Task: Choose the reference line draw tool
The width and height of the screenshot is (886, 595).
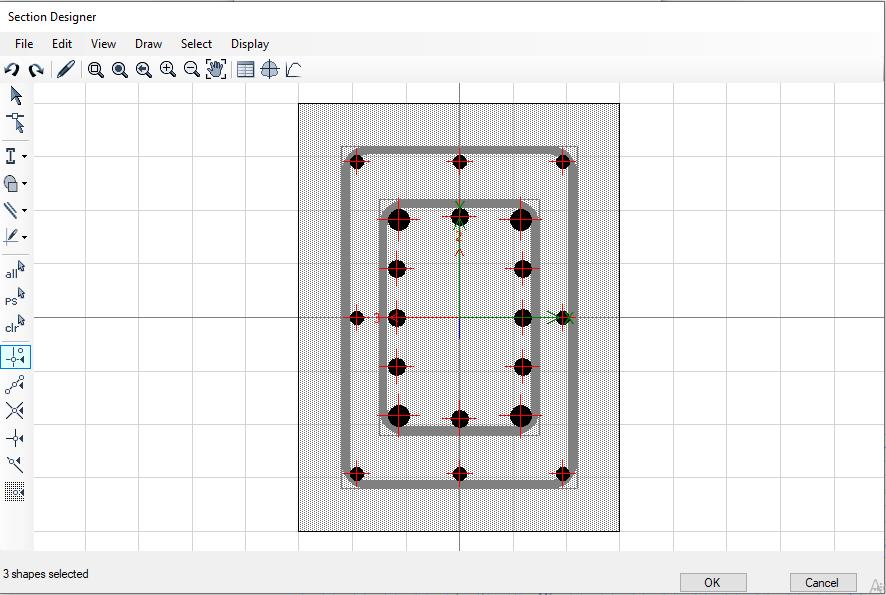Action: tap(11, 237)
